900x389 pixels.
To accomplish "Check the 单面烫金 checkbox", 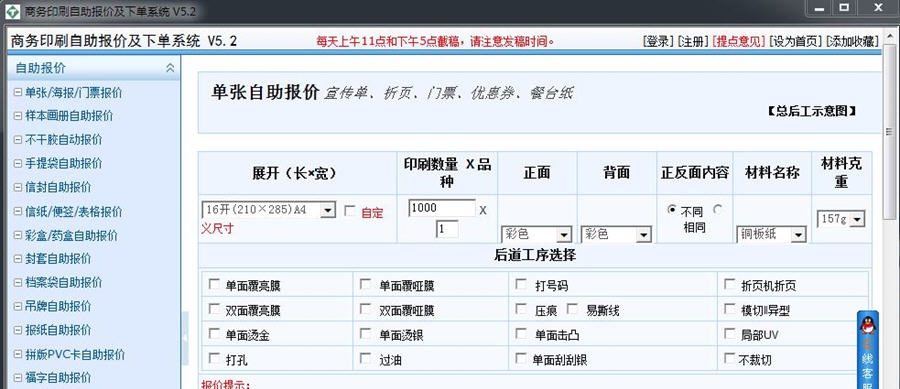I will point(214,333).
